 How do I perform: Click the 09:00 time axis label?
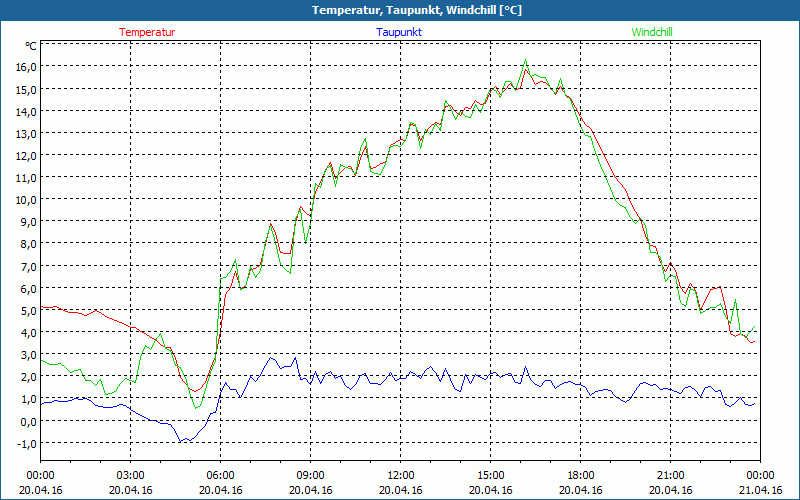pos(310,475)
